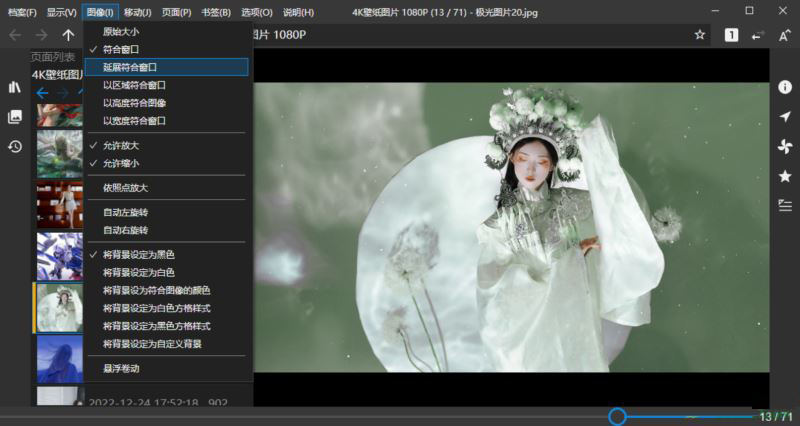Viewport: 800px width, 426px height.
Task: Select the blue silhouette thumbnail
Action: point(60,359)
